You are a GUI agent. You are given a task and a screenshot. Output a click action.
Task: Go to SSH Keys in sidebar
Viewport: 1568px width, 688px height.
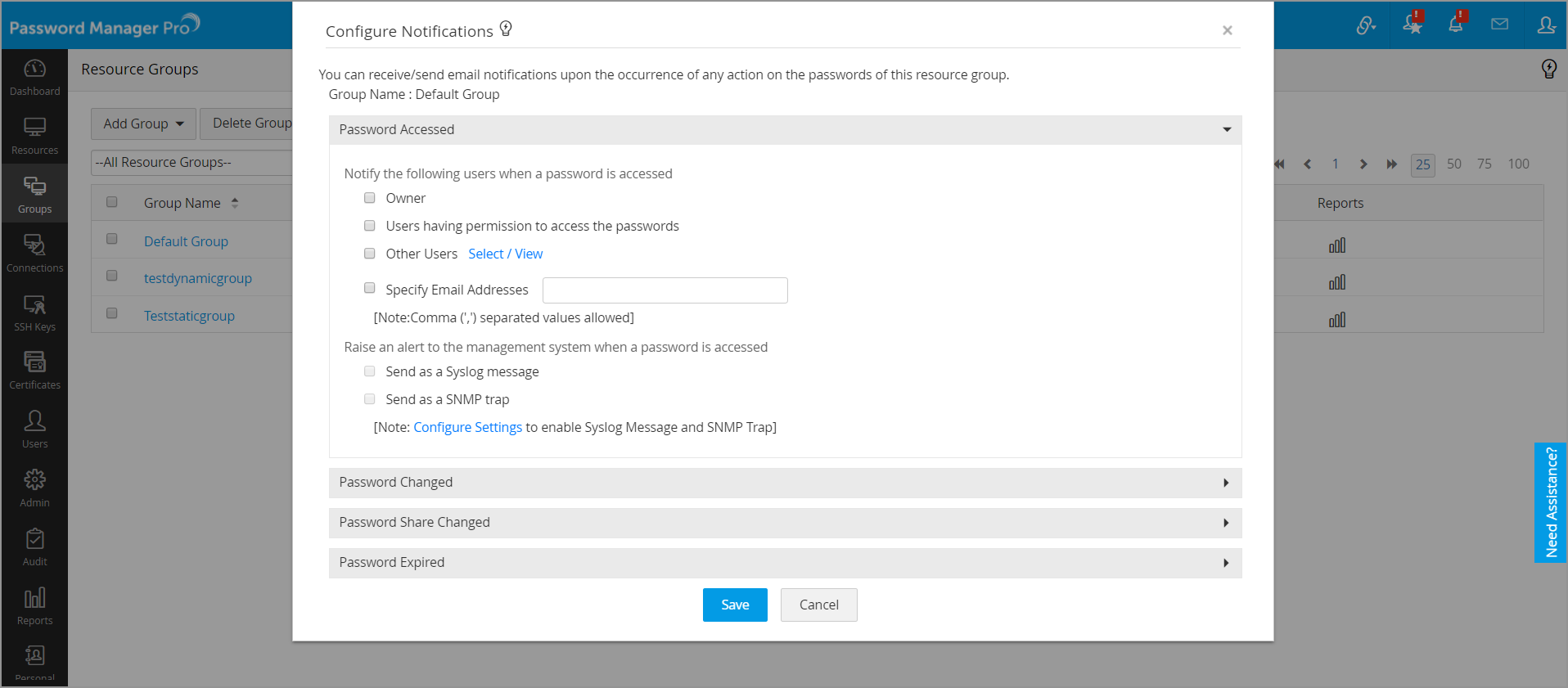pyautogui.click(x=34, y=306)
